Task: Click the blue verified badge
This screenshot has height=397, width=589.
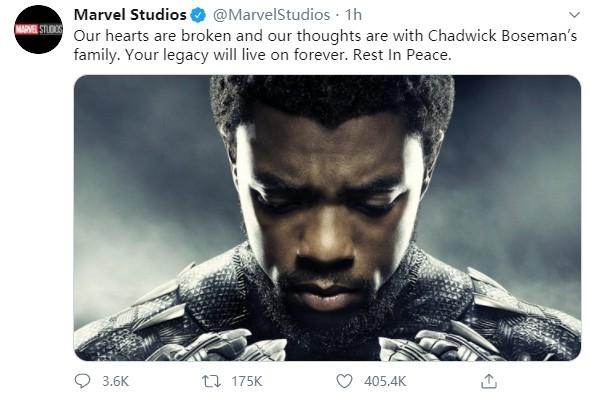Action: coord(199,15)
